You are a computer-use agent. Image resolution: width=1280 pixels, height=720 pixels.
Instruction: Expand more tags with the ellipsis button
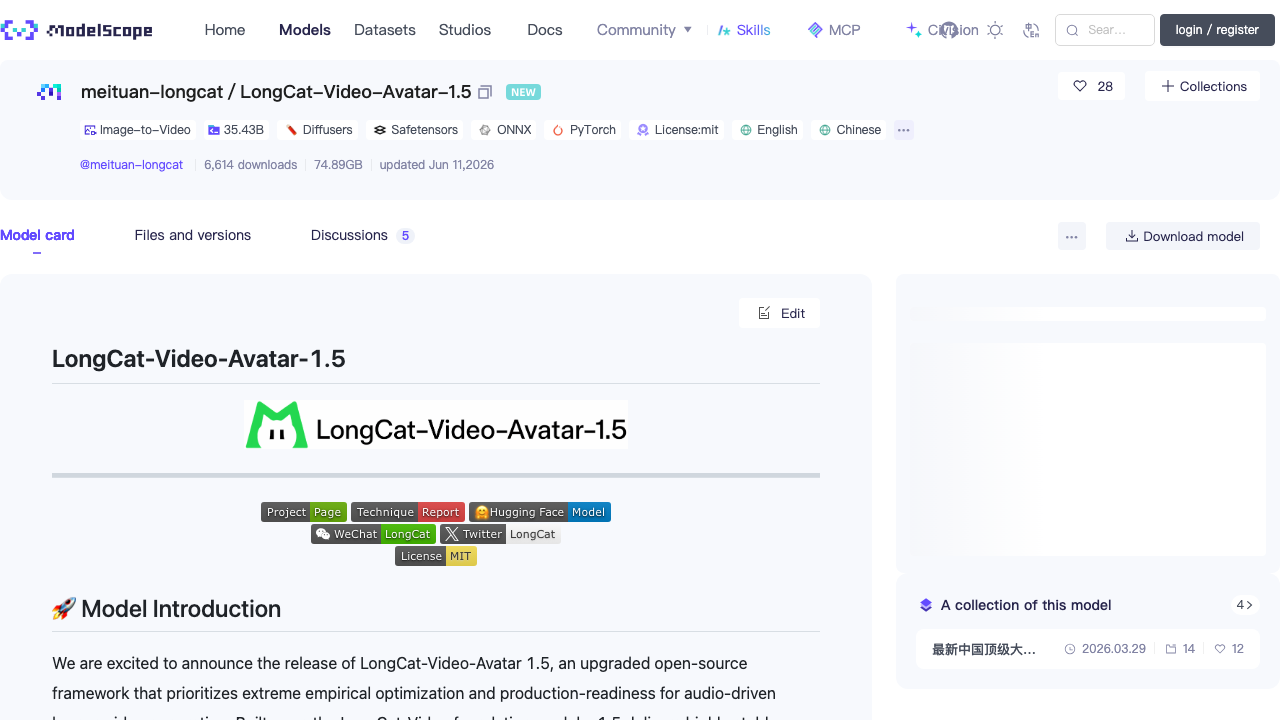click(904, 130)
